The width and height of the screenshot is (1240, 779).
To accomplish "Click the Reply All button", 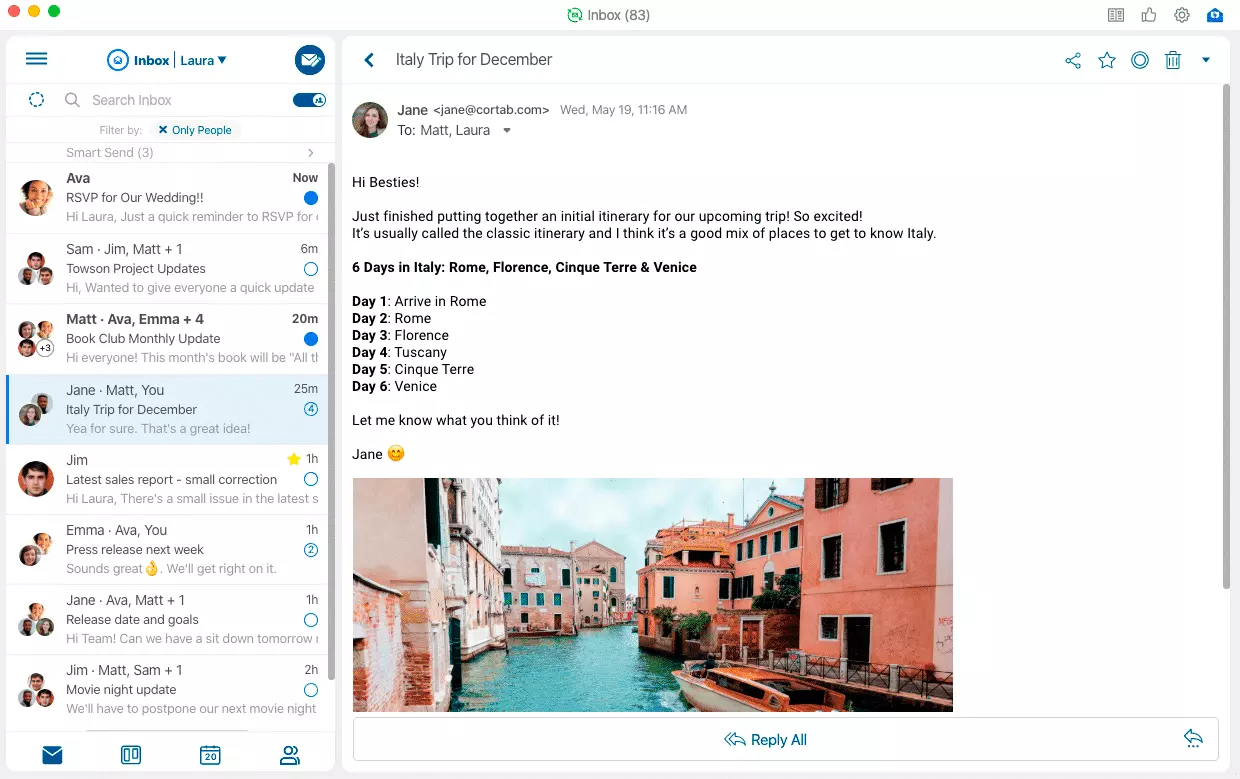I will coord(765,740).
